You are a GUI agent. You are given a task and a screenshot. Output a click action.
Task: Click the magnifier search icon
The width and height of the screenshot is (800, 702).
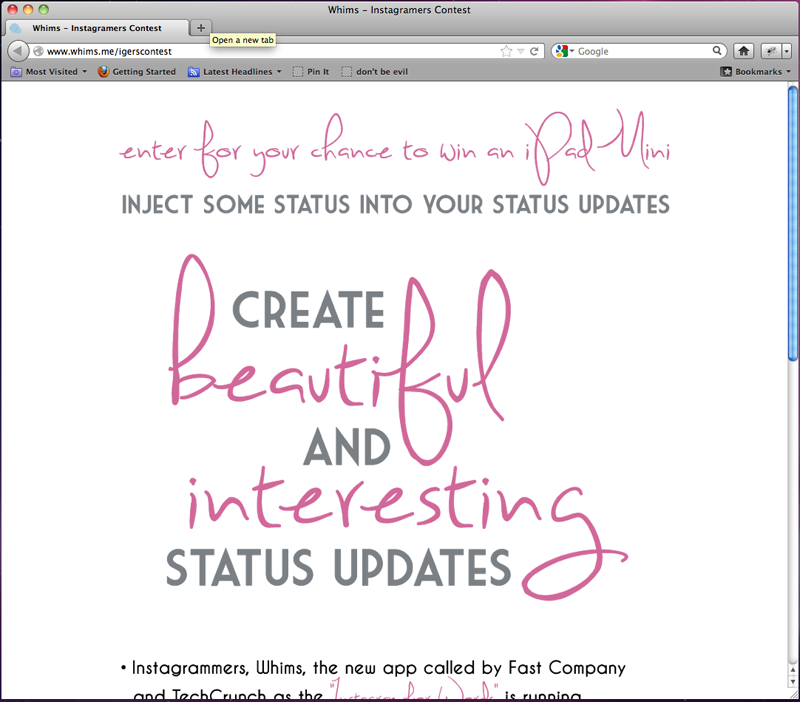[x=717, y=51]
